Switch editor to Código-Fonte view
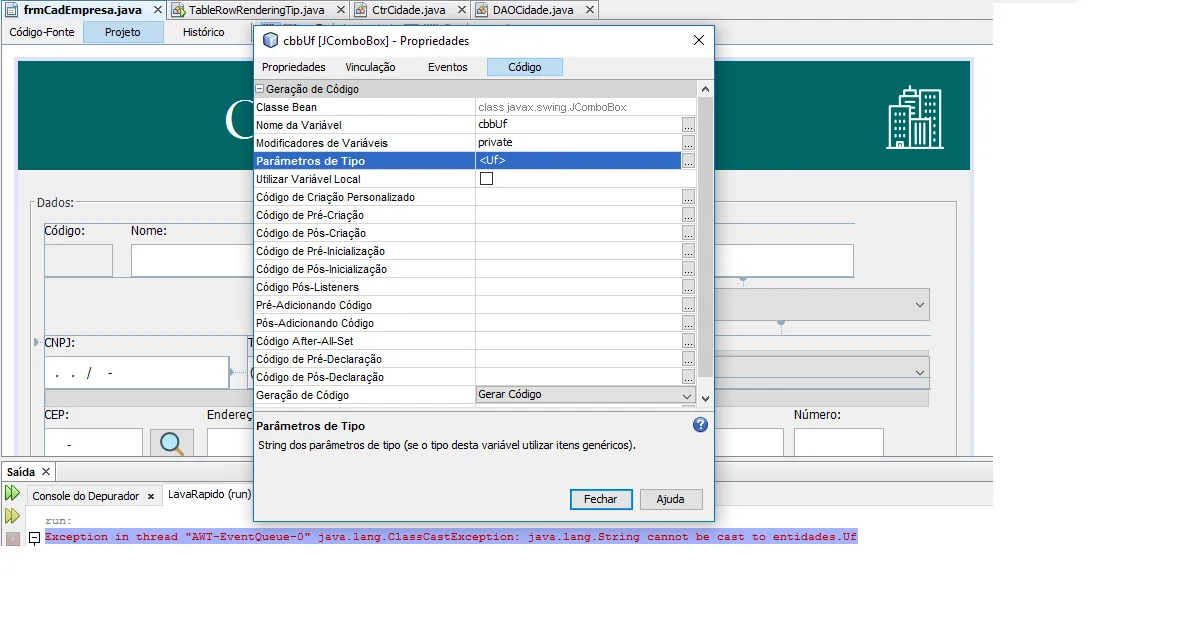Viewport: 1203px width, 643px height. pos(41,32)
